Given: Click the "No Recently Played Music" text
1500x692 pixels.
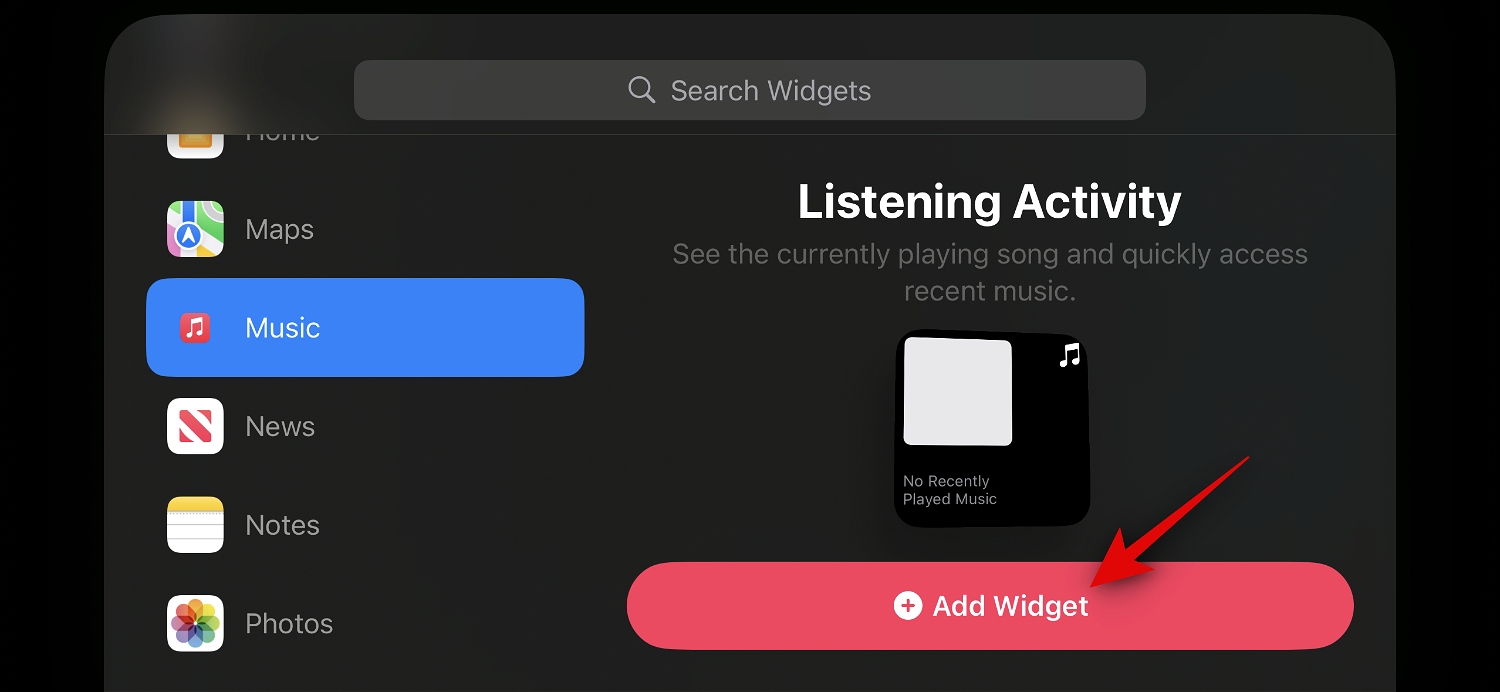Looking at the screenshot, I should coord(949,490).
